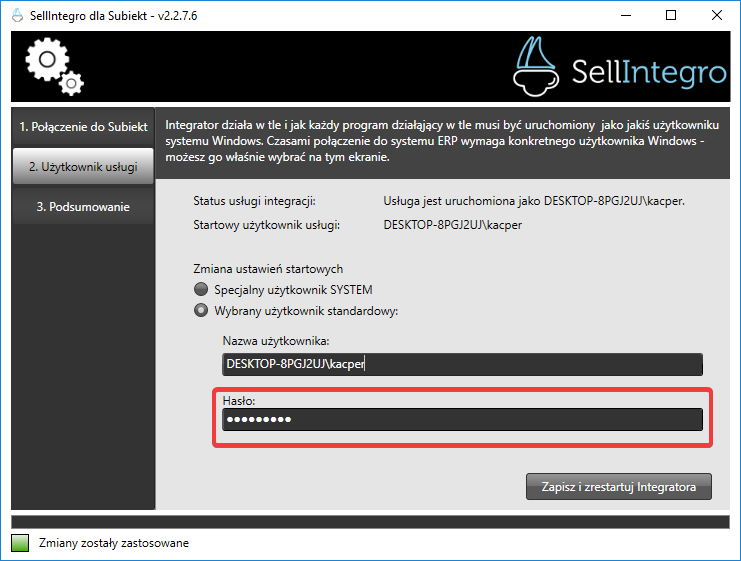Screen dimensions: 741x561
Task: Click the Integrator działa w tle description
Action: pyautogui.click(x=442, y=141)
